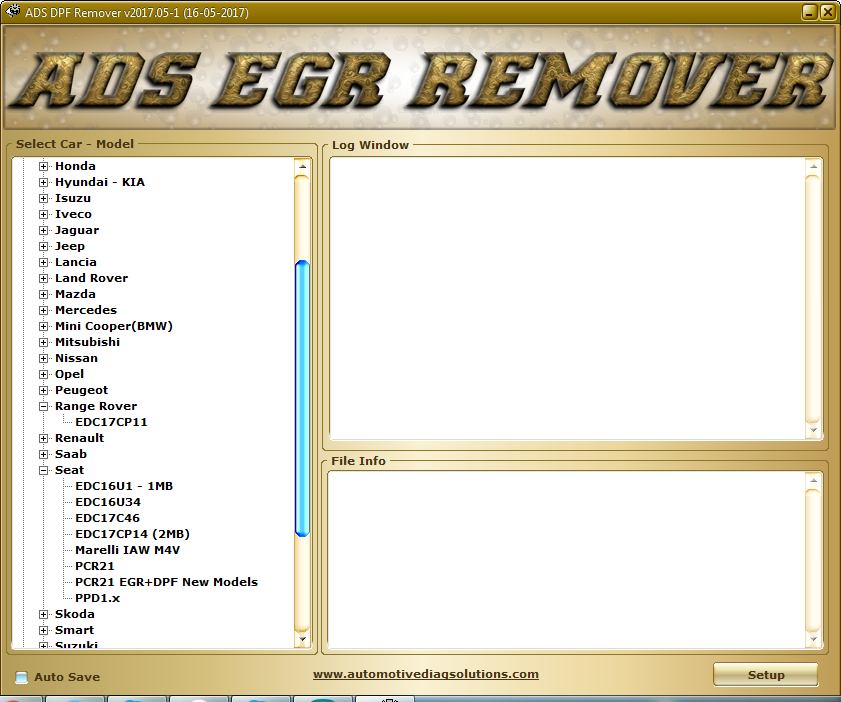This screenshot has width=841, height=702.
Task: Expand the Mini Cooper(BMW) node
Action: (43, 326)
